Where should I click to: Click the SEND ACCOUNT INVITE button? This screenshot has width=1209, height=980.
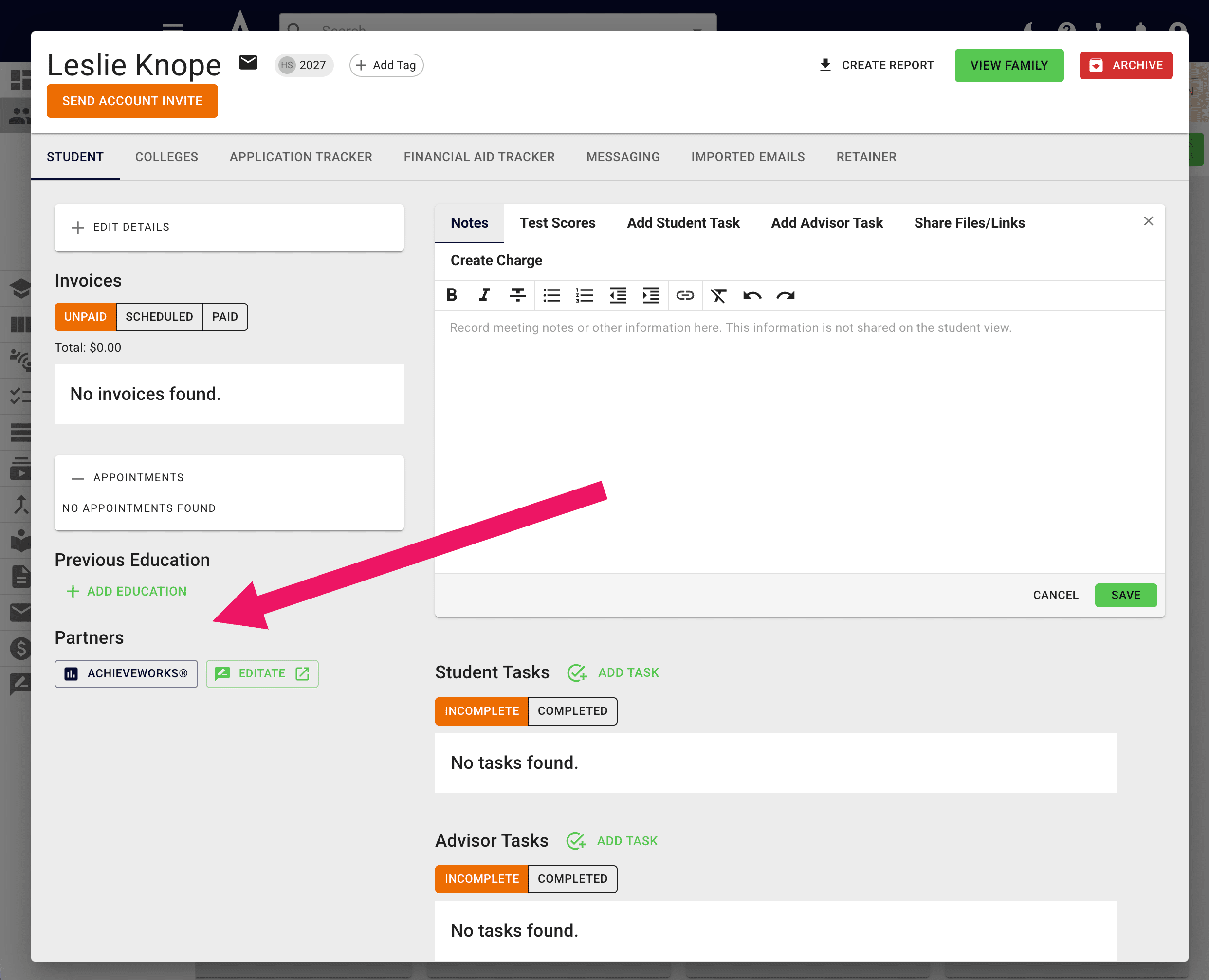(x=132, y=101)
